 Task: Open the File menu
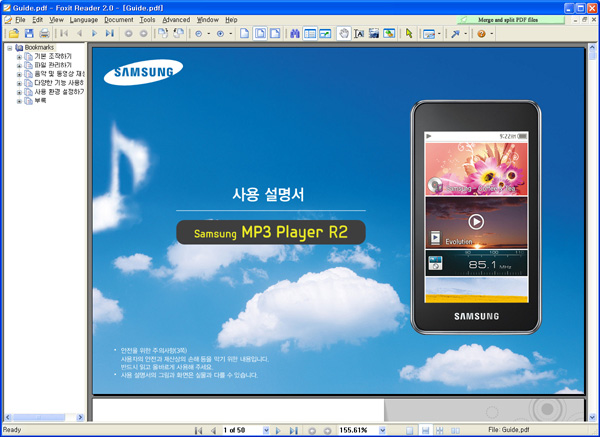pyautogui.click(x=20, y=20)
